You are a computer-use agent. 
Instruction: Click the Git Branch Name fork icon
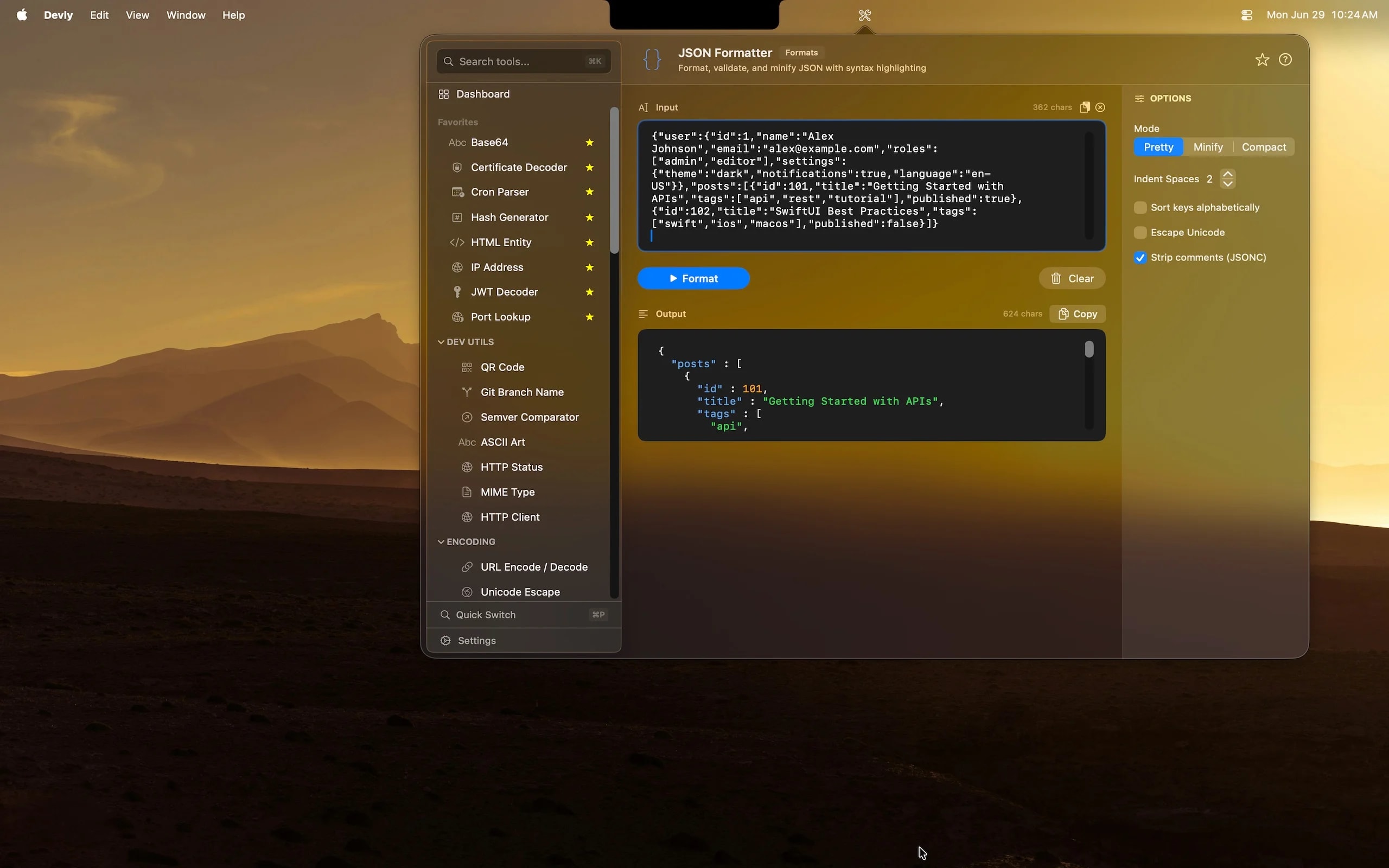467,392
